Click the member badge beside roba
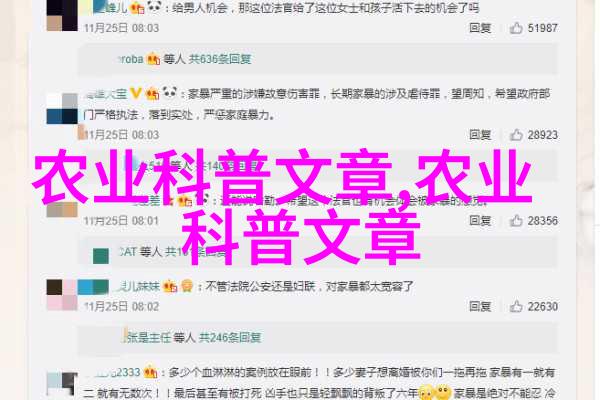The width and height of the screenshot is (600, 400). click(x=153, y=59)
